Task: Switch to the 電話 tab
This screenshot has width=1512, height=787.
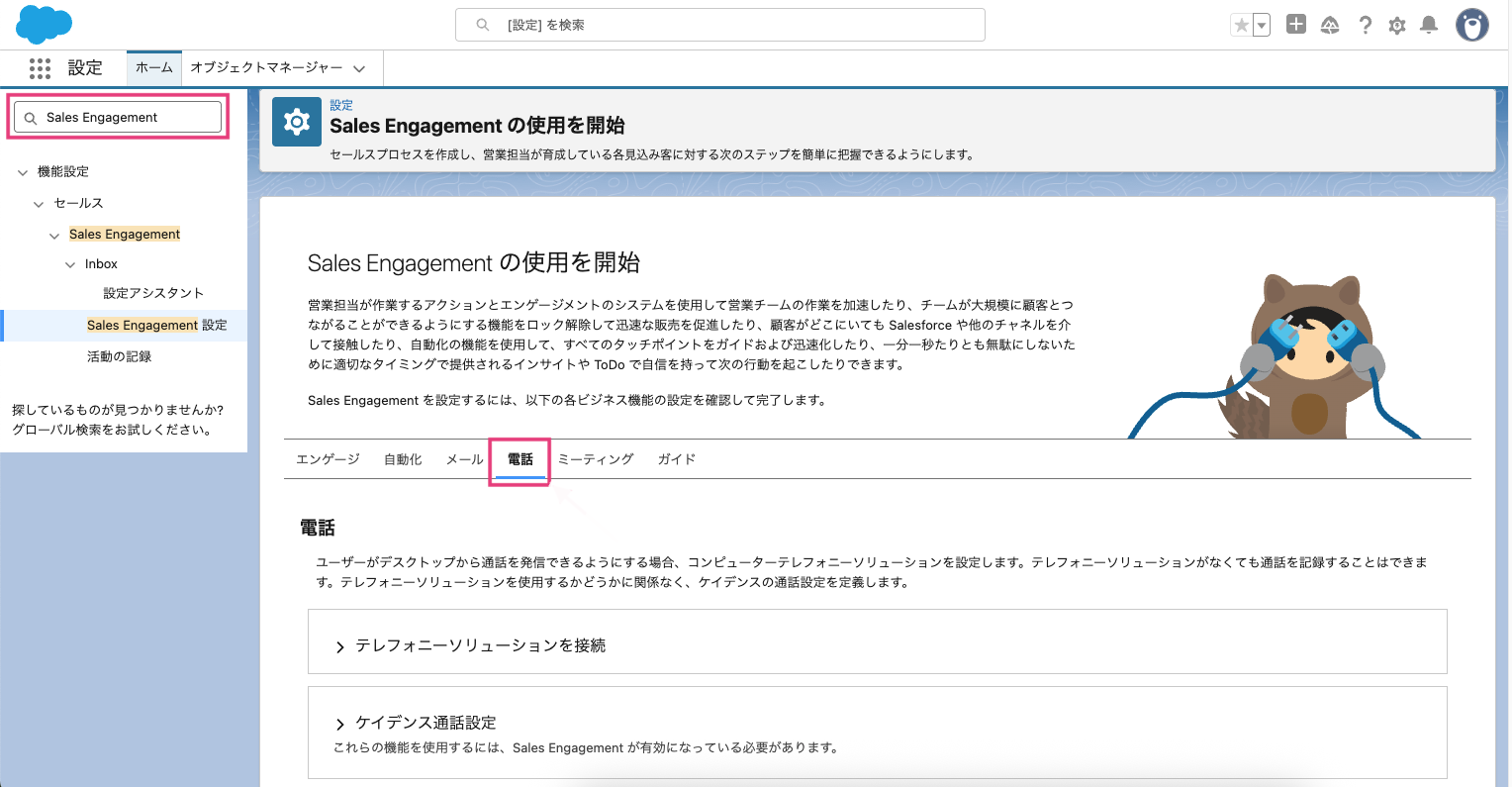Action: pyautogui.click(x=520, y=459)
